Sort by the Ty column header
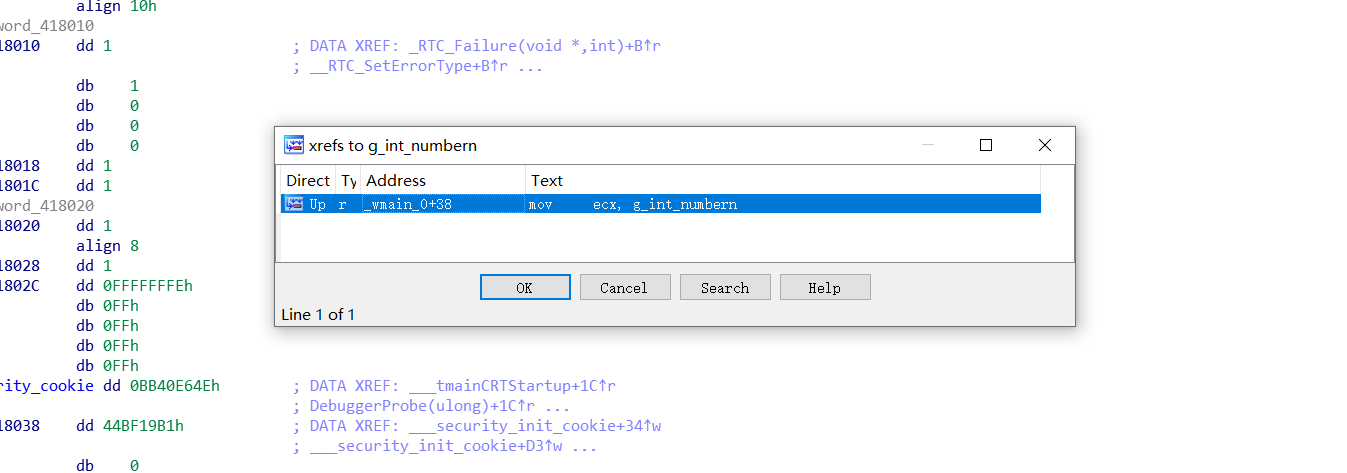The width and height of the screenshot is (1347, 473). click(x=348, y=181)
